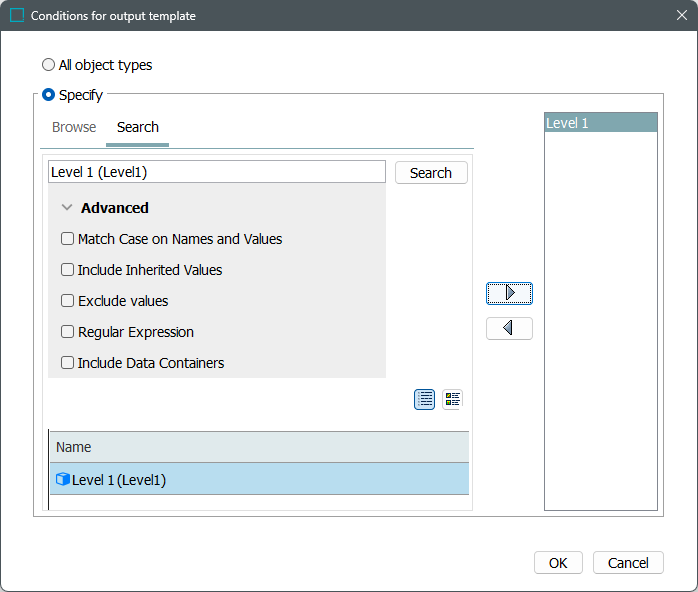Click the left arrow remove button

[x=509, y=328]
